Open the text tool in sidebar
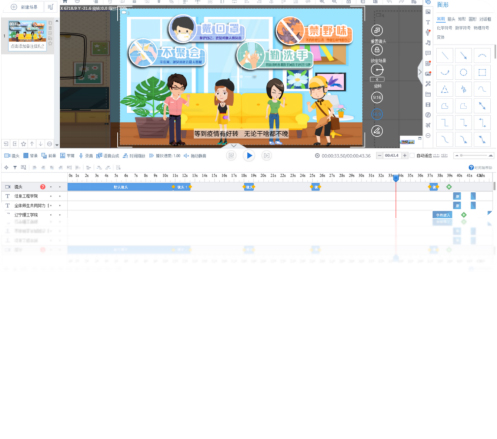This screenshot has width=497, height=439. tap(428, 22)
